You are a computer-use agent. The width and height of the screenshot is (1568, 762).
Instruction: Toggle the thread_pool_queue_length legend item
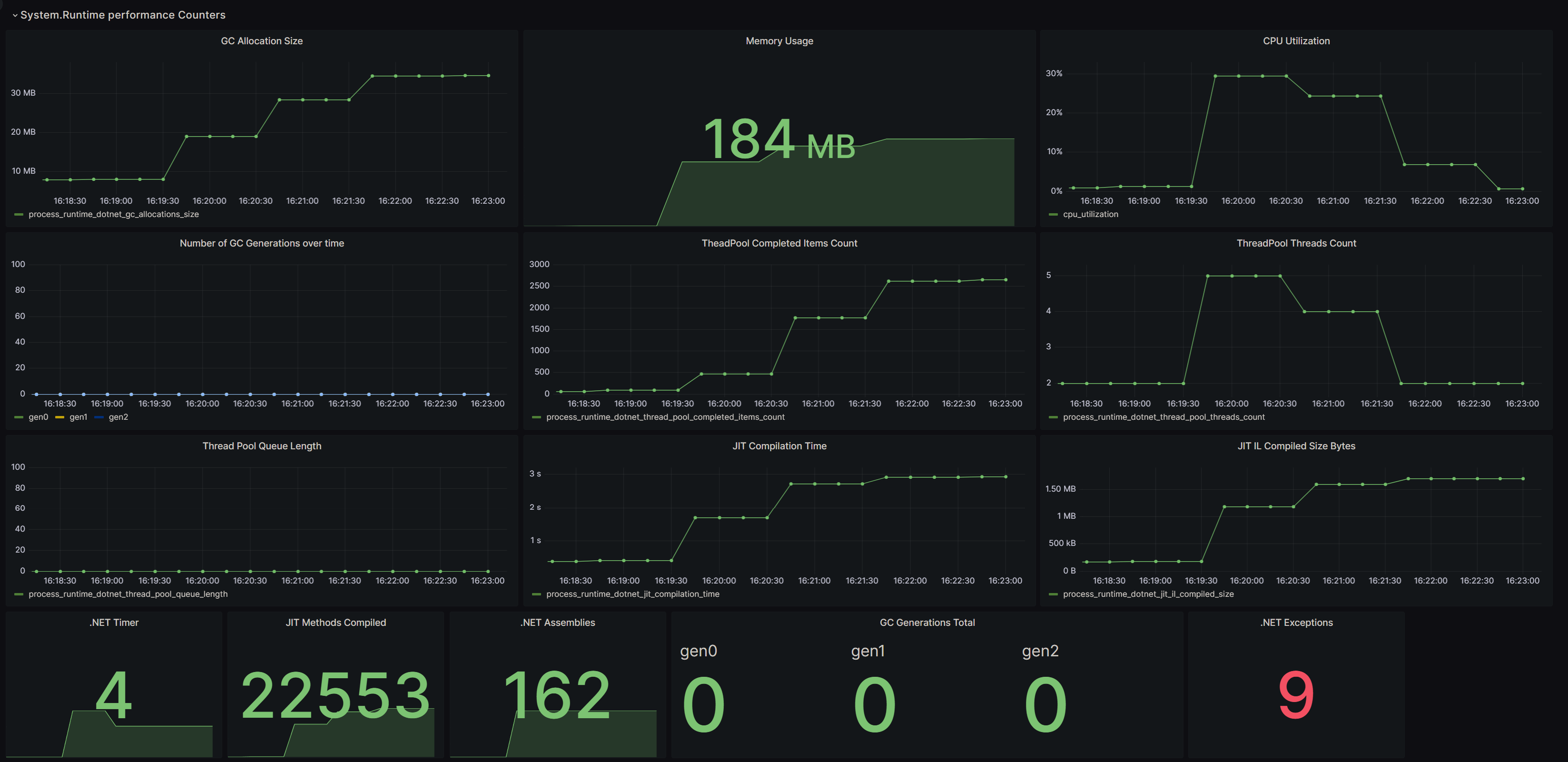pyautogui.click(x=128, y=594)
